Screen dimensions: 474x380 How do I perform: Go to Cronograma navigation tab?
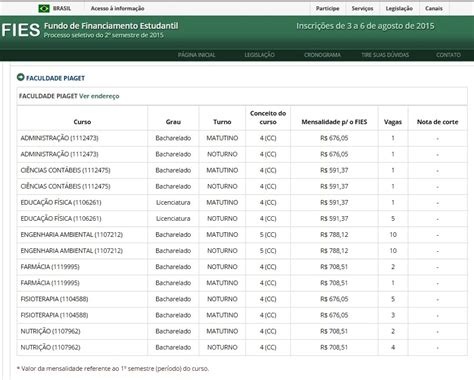[x=322, y=55]
